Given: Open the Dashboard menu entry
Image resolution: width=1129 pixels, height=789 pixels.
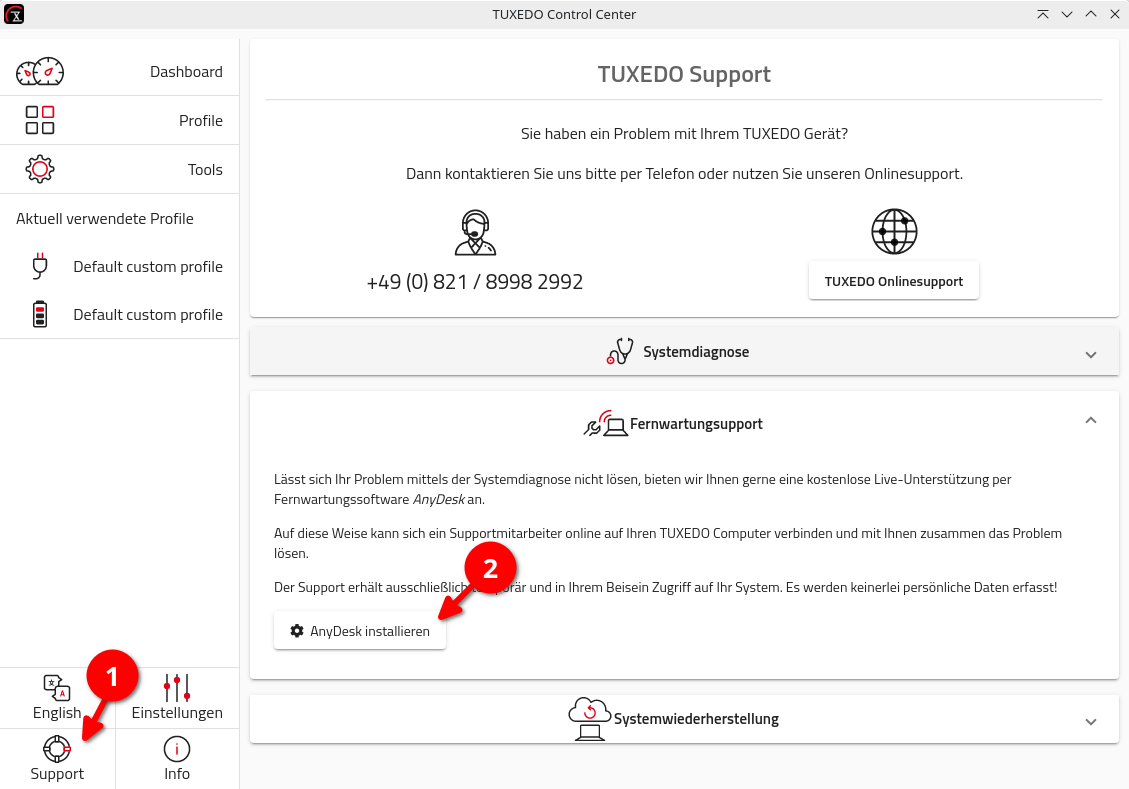Looking at the screenshot, I should [120, 72].
